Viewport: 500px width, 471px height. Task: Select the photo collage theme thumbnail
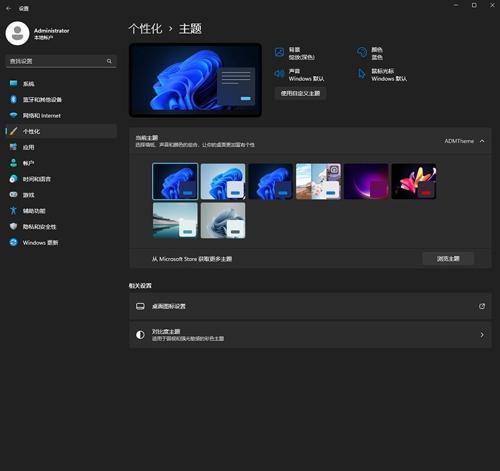(318, 181)
